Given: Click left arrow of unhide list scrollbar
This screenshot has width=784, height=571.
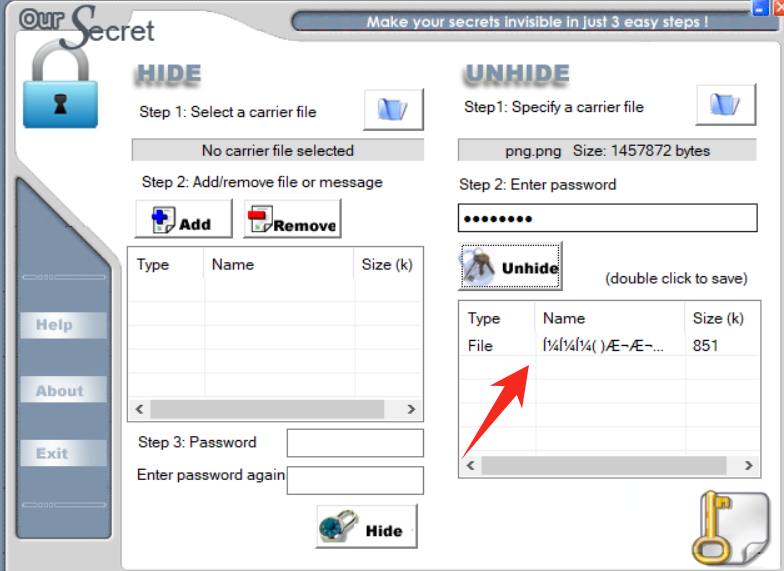Looking at the screenshot, I should (470, 466).
